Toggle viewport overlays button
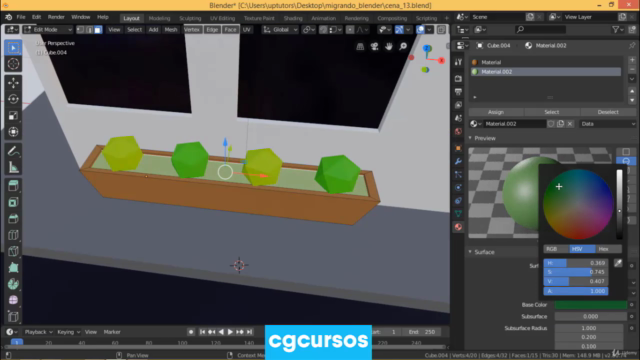640x360 pixels. point(420,30)
